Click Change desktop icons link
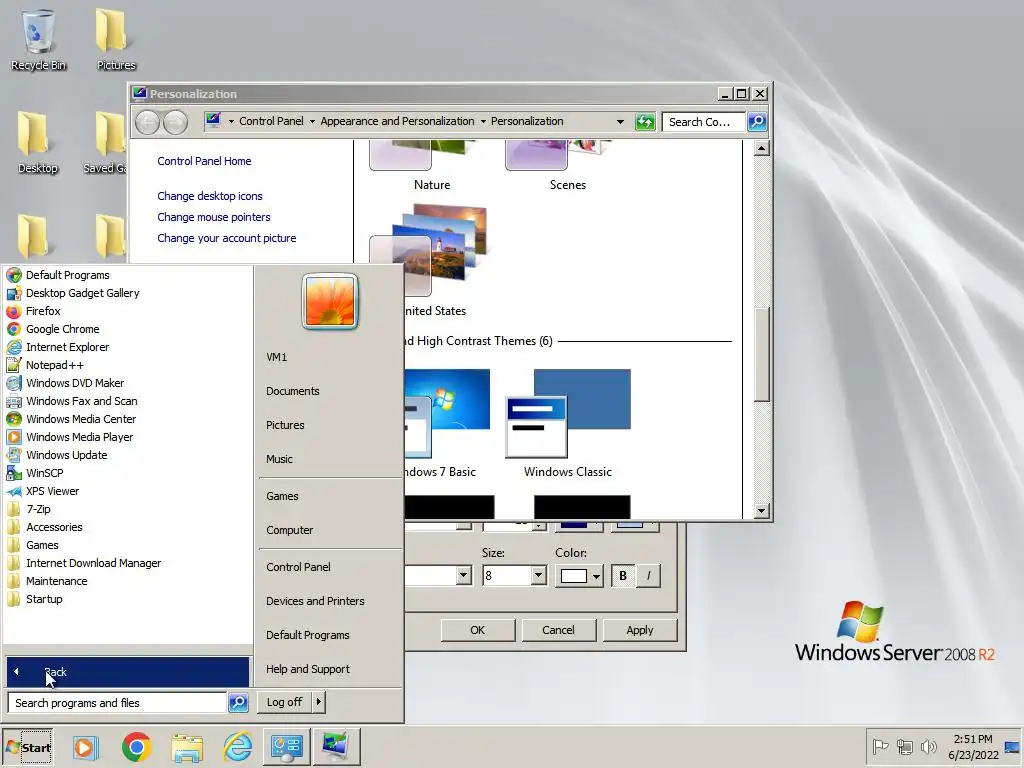 [x=210, y=196]
